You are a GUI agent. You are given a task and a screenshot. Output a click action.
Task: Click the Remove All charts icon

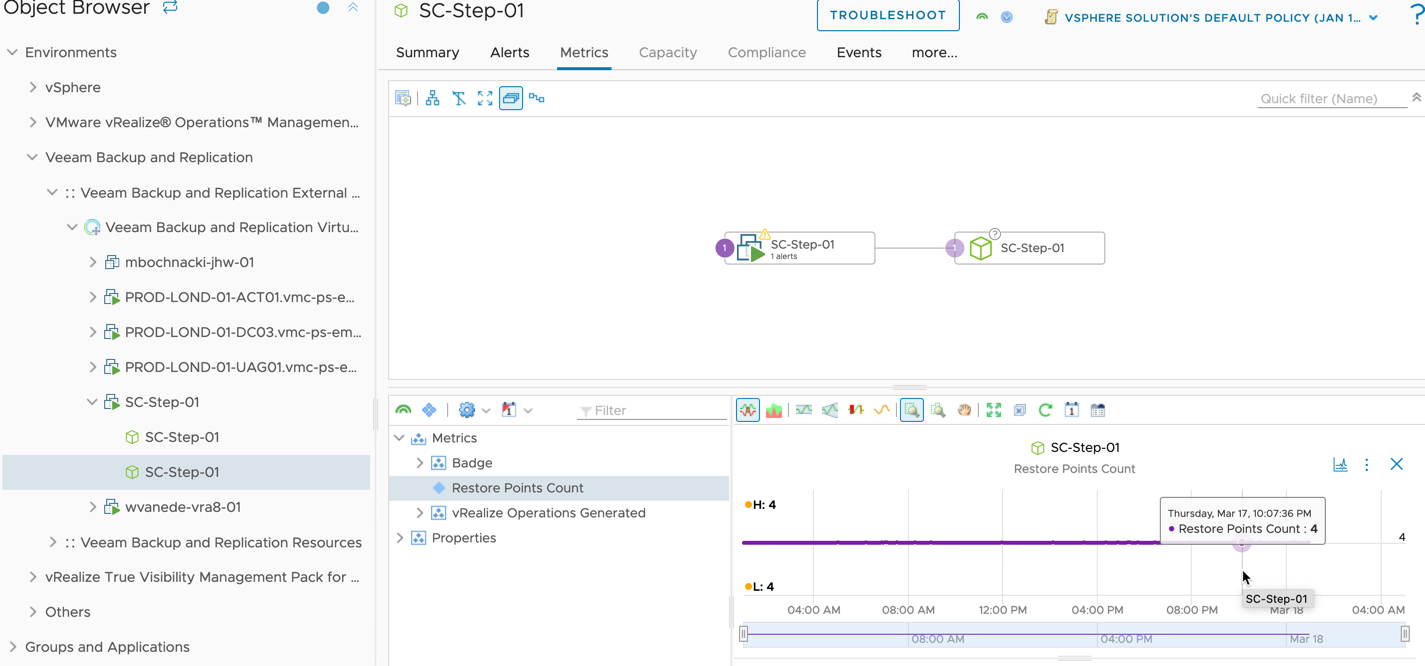click(x=1020, y=410)
